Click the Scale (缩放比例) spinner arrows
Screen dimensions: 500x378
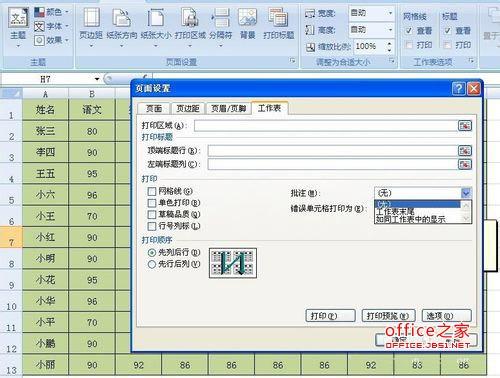[389, 46]
